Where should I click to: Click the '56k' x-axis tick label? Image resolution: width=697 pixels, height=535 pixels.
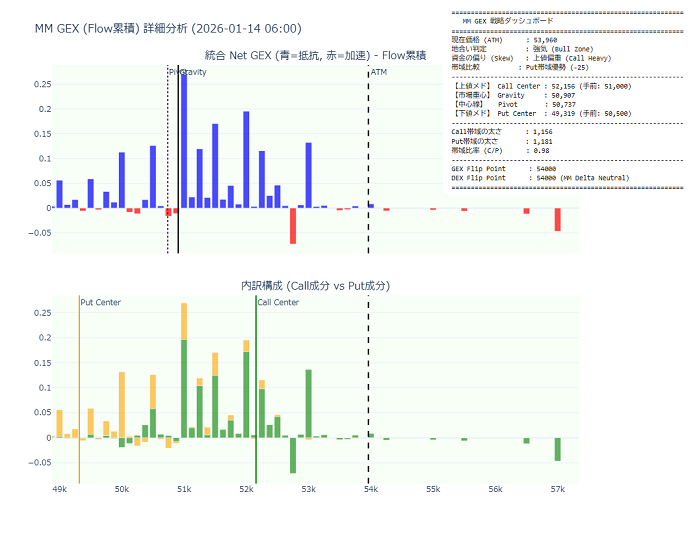point(495,489)
